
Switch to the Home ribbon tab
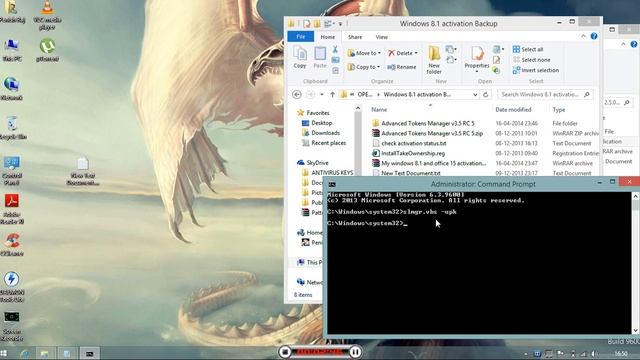(327, 37)
